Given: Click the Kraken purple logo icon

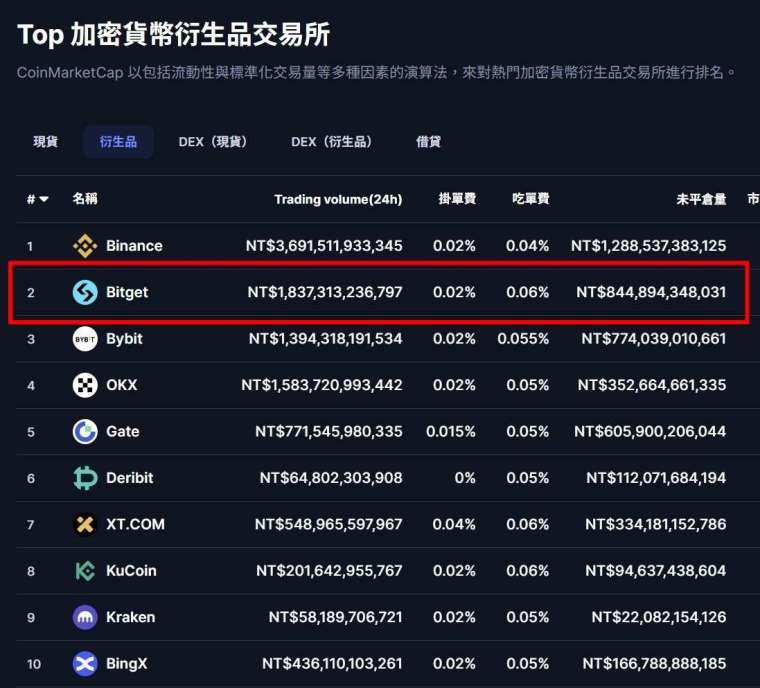Looking at the screenshot, I should tap(85, 617).
